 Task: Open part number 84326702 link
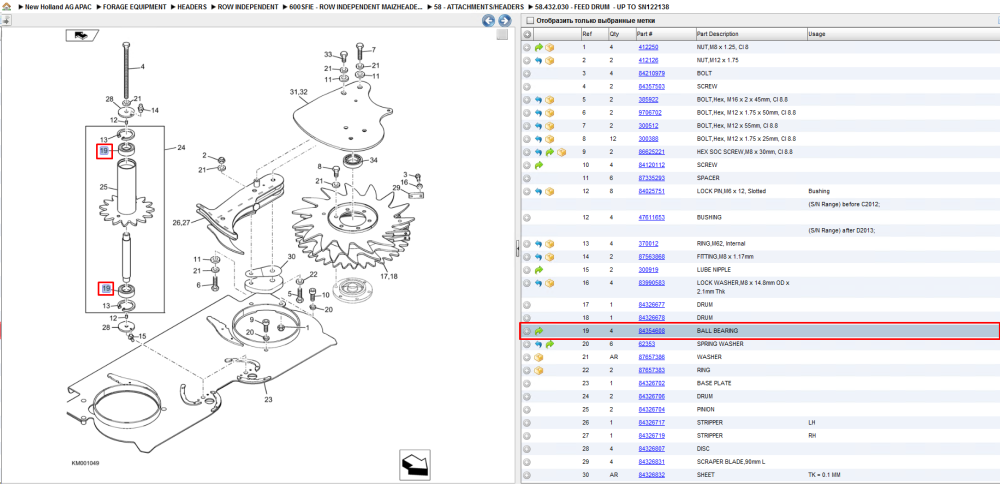click(x=652, y=383)
